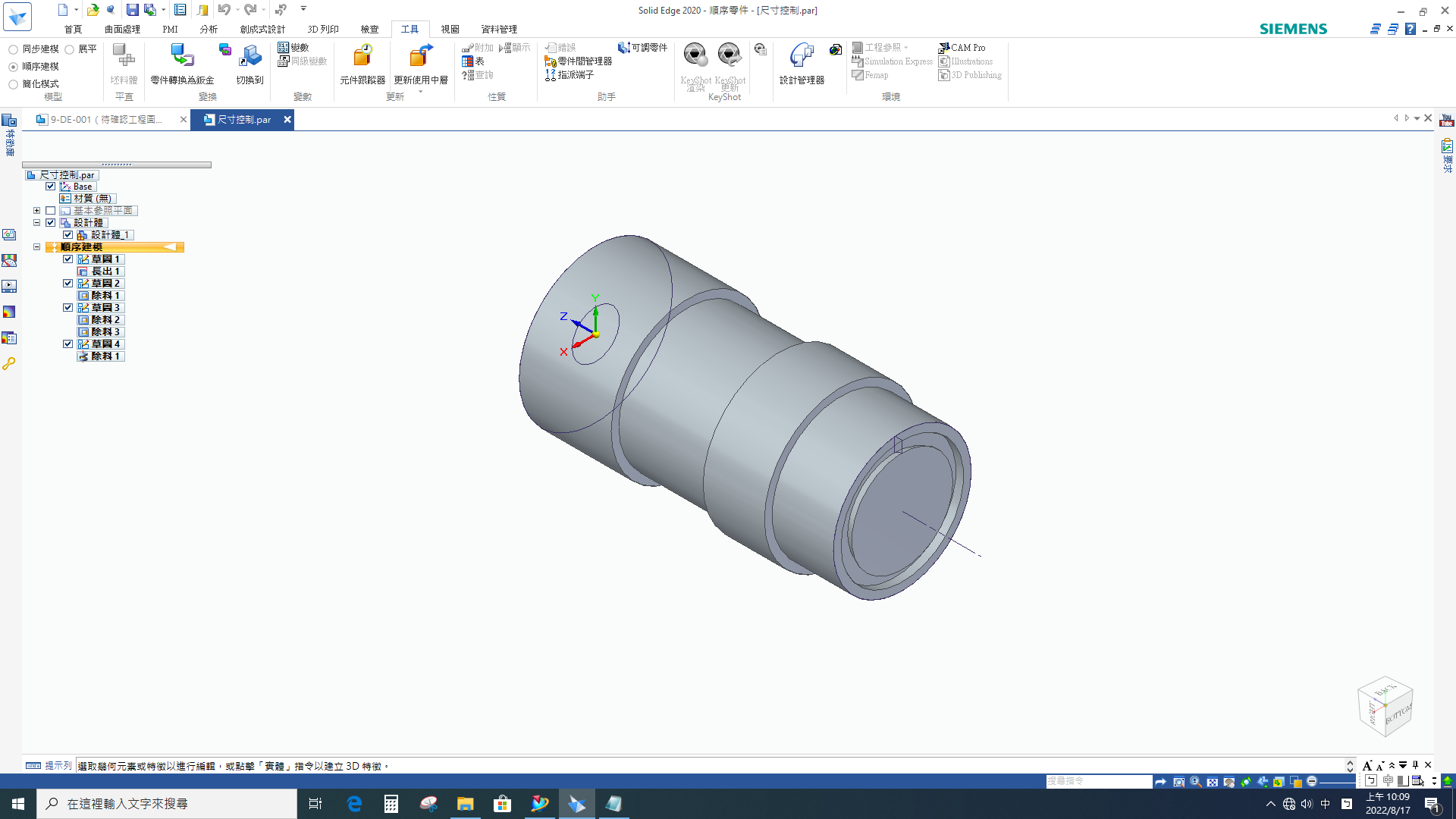Collapse the 順序建模 tree node
The height and width of the screenshot is (819, 1456).
[36, 247]
